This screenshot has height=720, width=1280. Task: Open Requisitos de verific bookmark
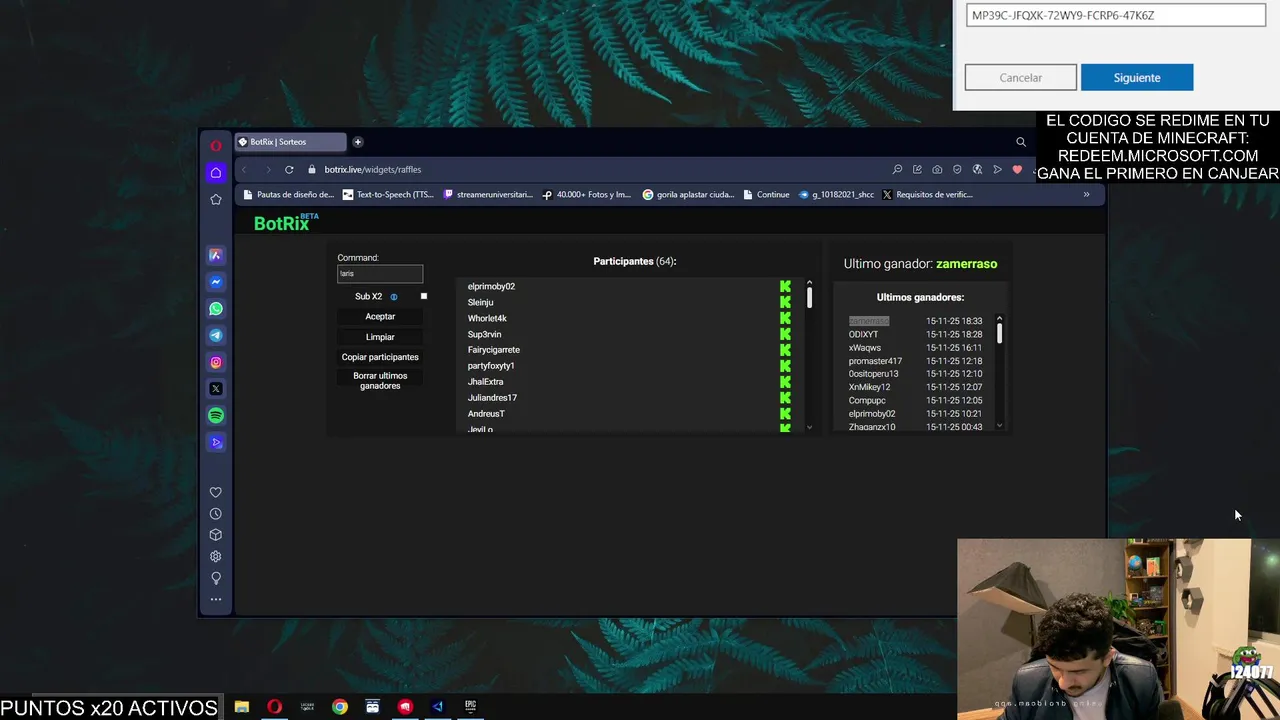[x=927, y=195]
